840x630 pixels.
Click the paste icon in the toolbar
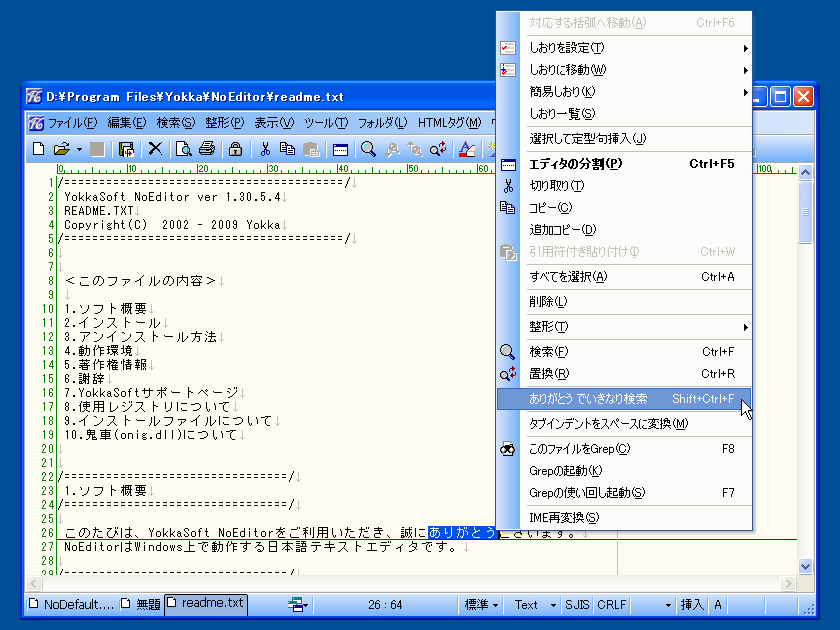[311, 149]
